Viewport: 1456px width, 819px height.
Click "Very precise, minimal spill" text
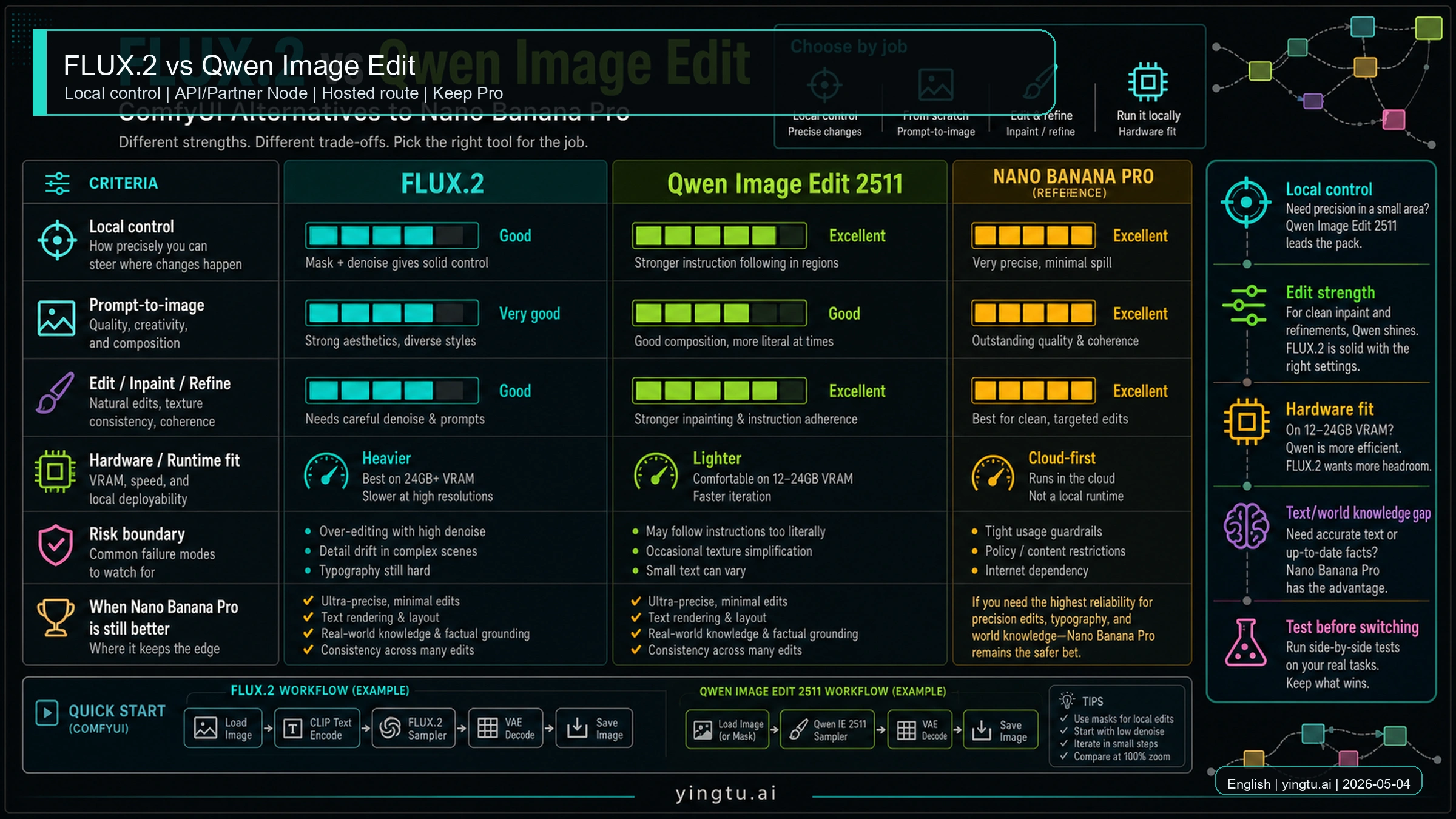[1042, 263]
